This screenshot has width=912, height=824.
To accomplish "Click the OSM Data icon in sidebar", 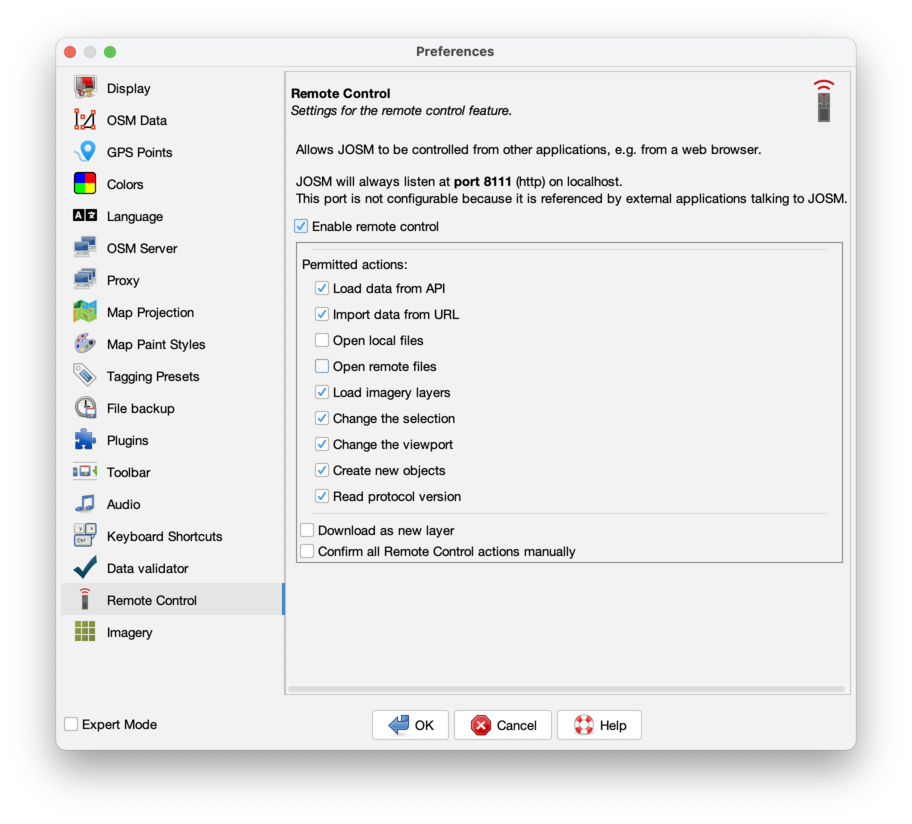I will coord(85,120).
